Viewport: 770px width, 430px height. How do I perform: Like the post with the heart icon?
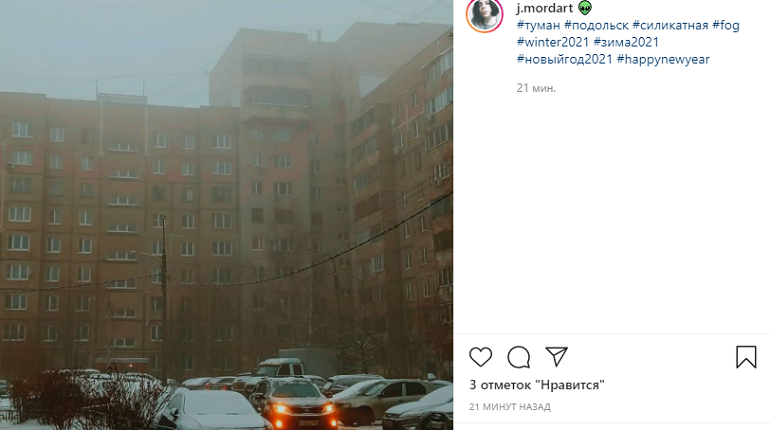tap(480, 357)
